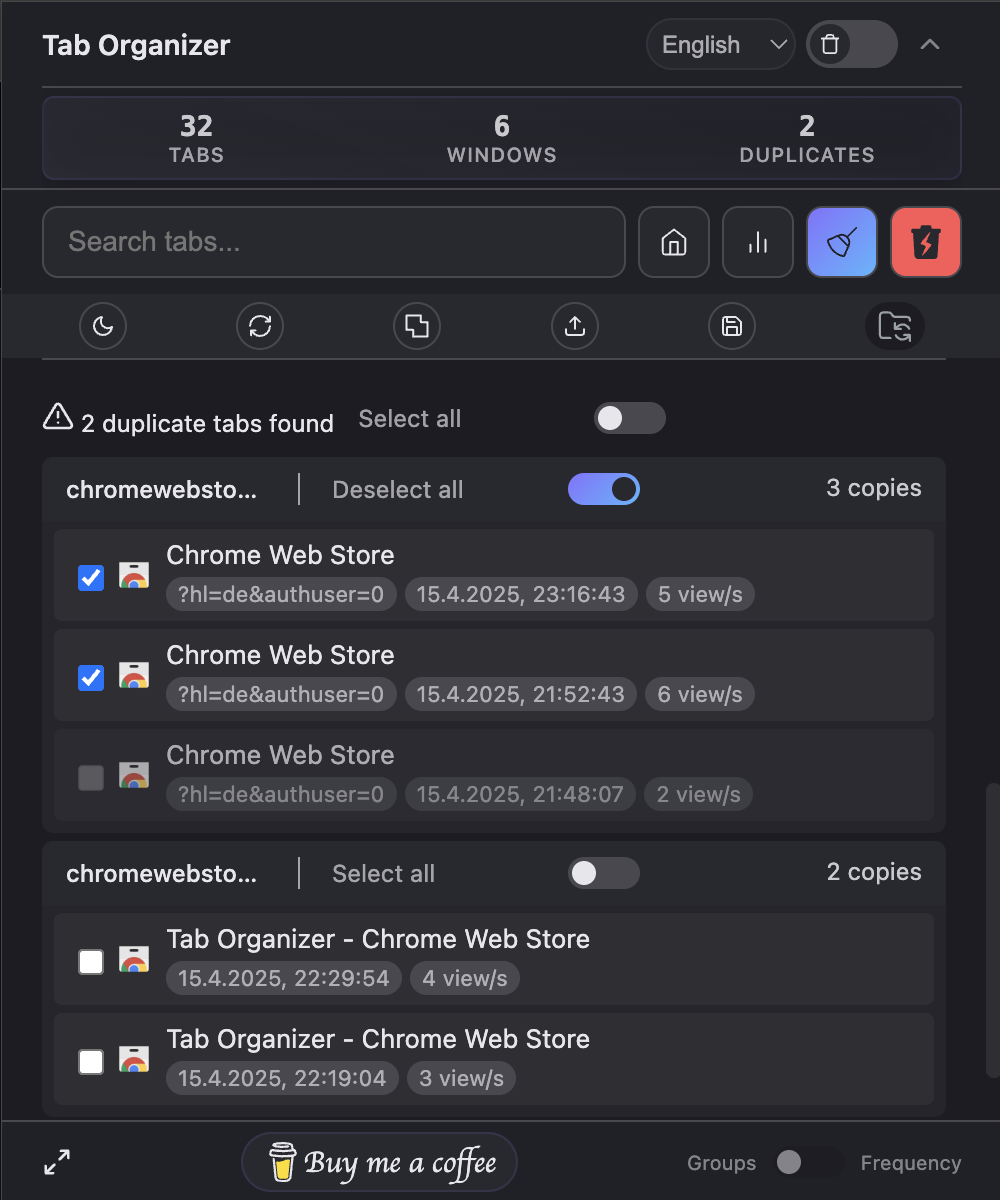
Task: Select the duplicate cleaner broom tool
Action: click(842, 242)
